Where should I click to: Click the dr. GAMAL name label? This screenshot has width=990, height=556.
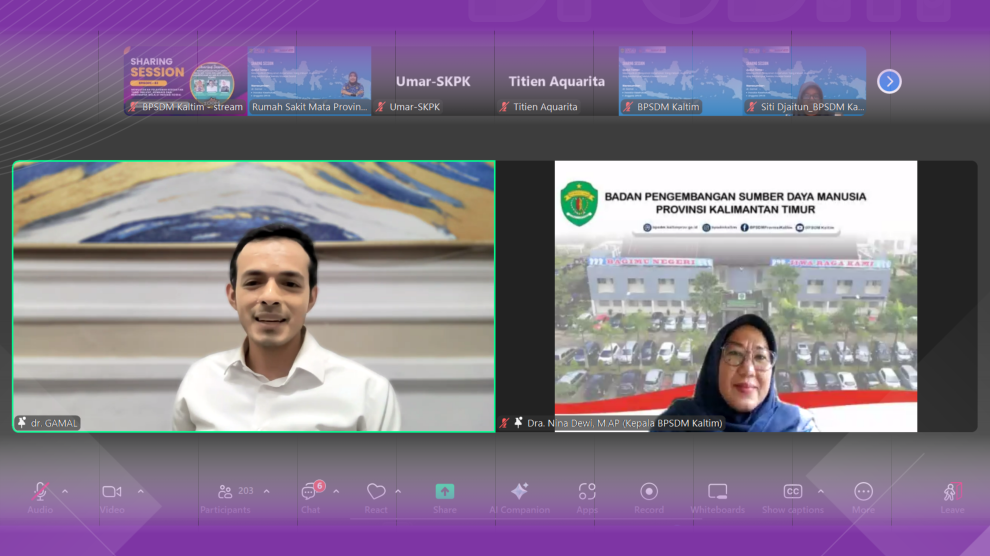54,423
